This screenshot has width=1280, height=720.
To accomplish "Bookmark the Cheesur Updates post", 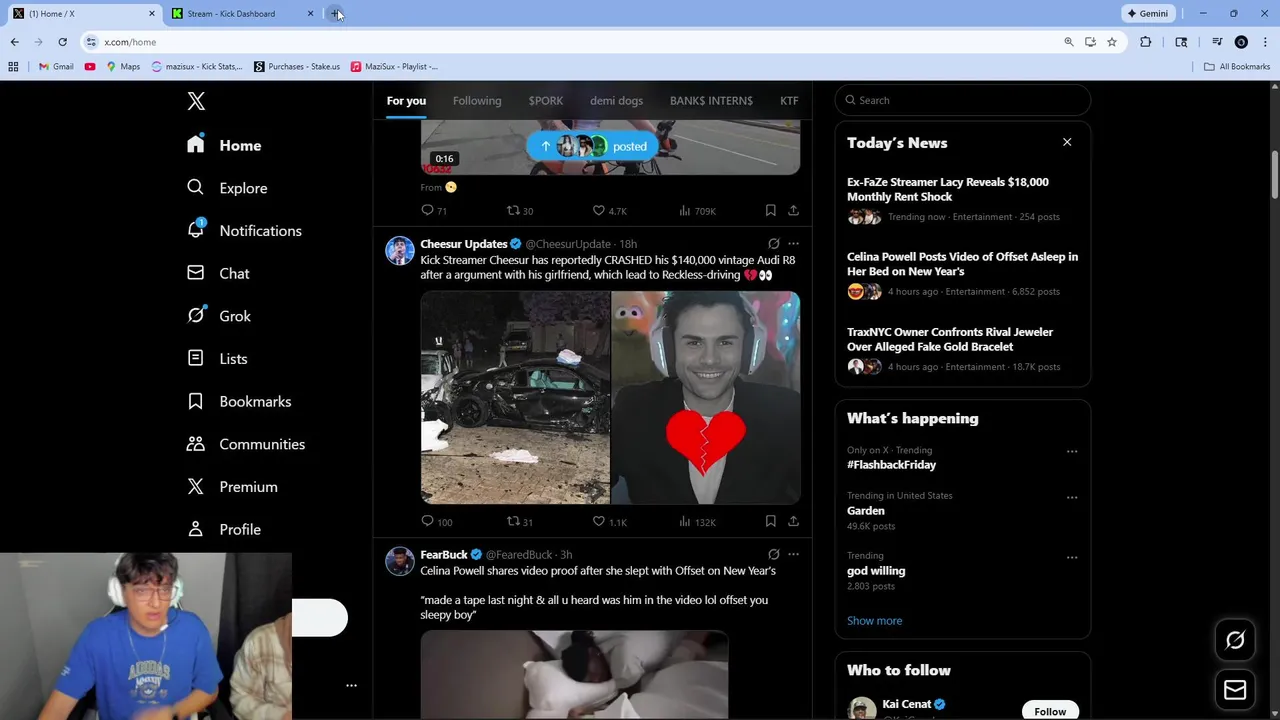I will click(770, 521).
